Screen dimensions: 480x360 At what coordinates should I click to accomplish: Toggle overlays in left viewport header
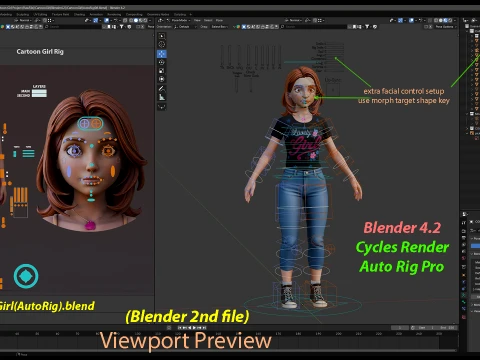(106, 20)
